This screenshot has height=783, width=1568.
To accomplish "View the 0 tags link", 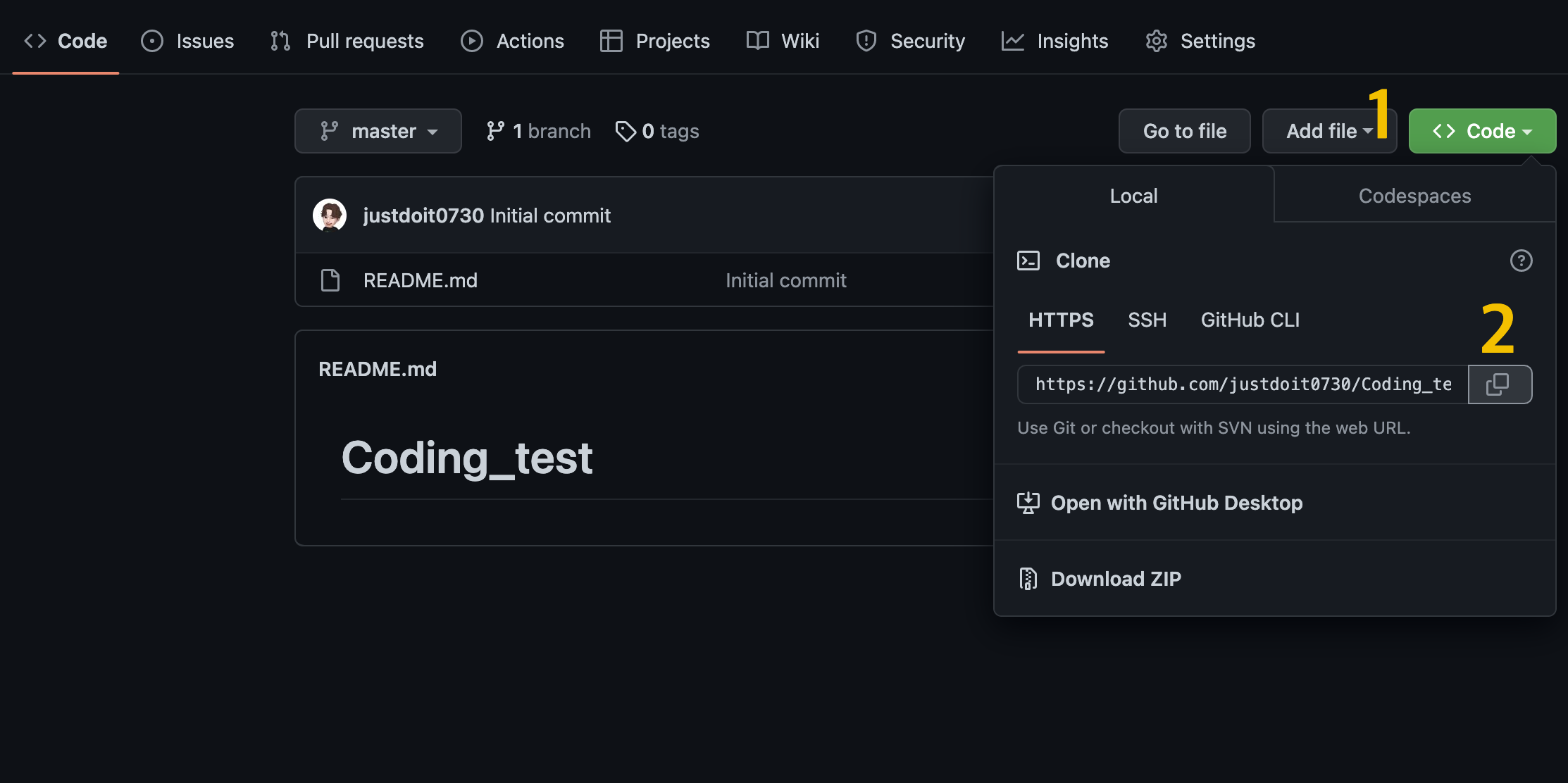I will (657, 131).
